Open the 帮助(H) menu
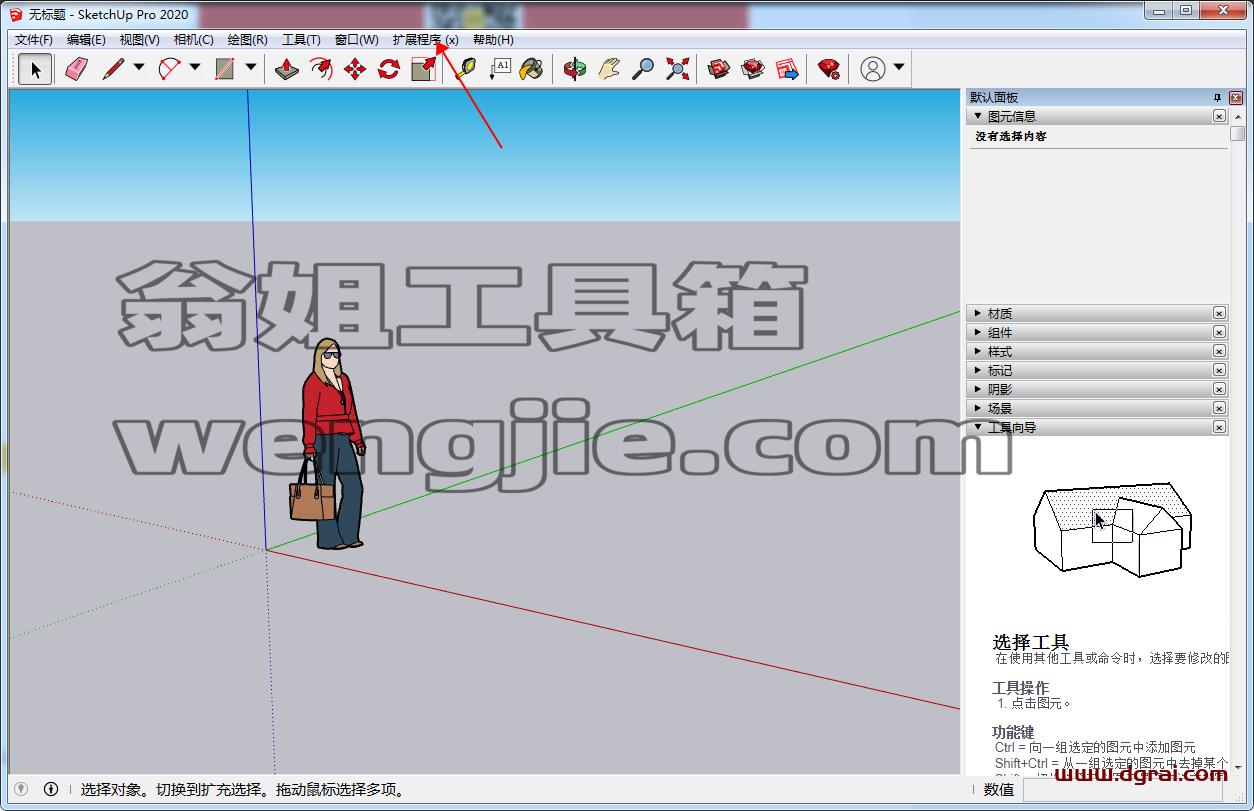Screen dimensions: 1254x811 [x=493, y=40]
